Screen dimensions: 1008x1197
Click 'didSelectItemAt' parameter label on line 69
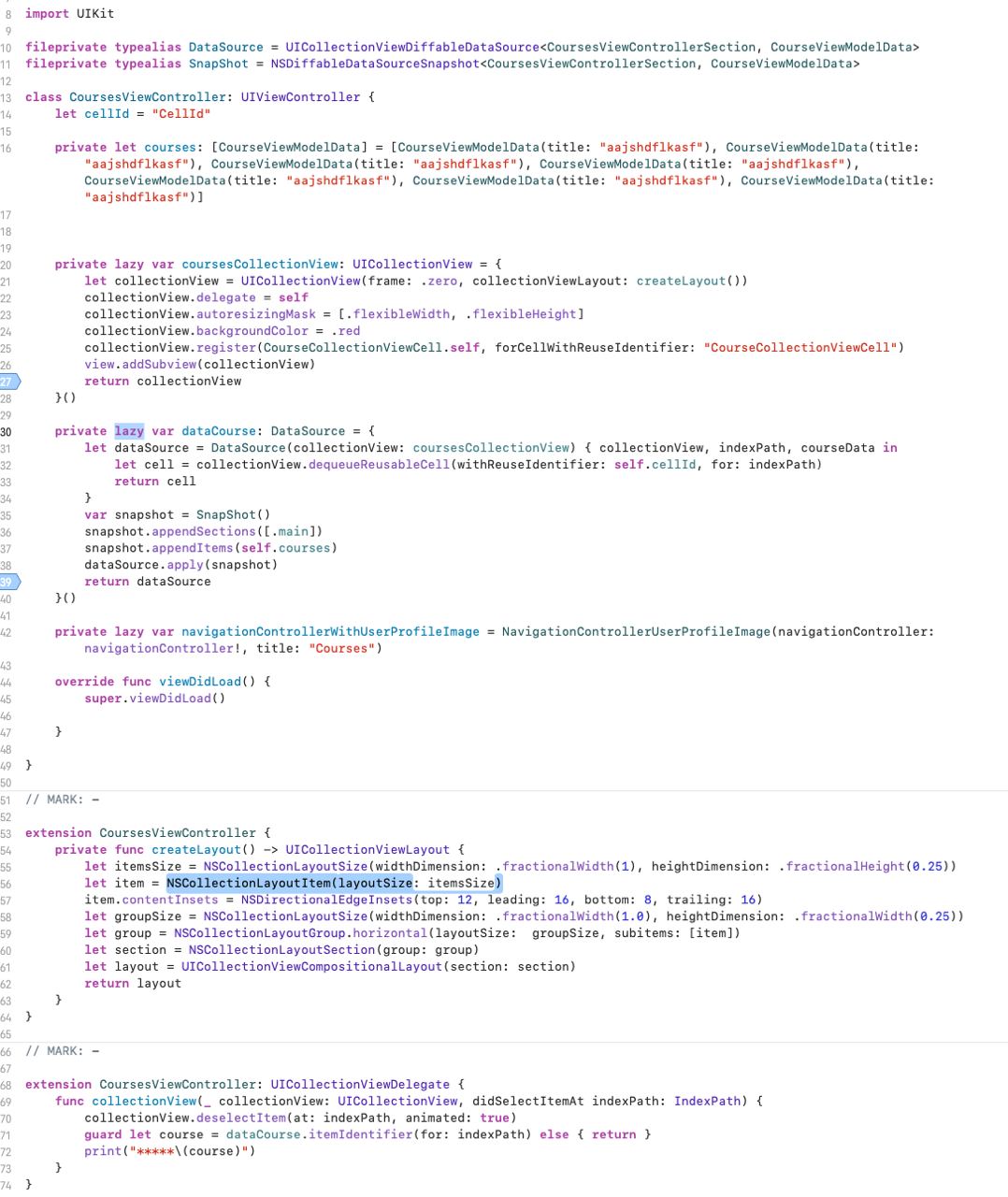(528, 1102)
